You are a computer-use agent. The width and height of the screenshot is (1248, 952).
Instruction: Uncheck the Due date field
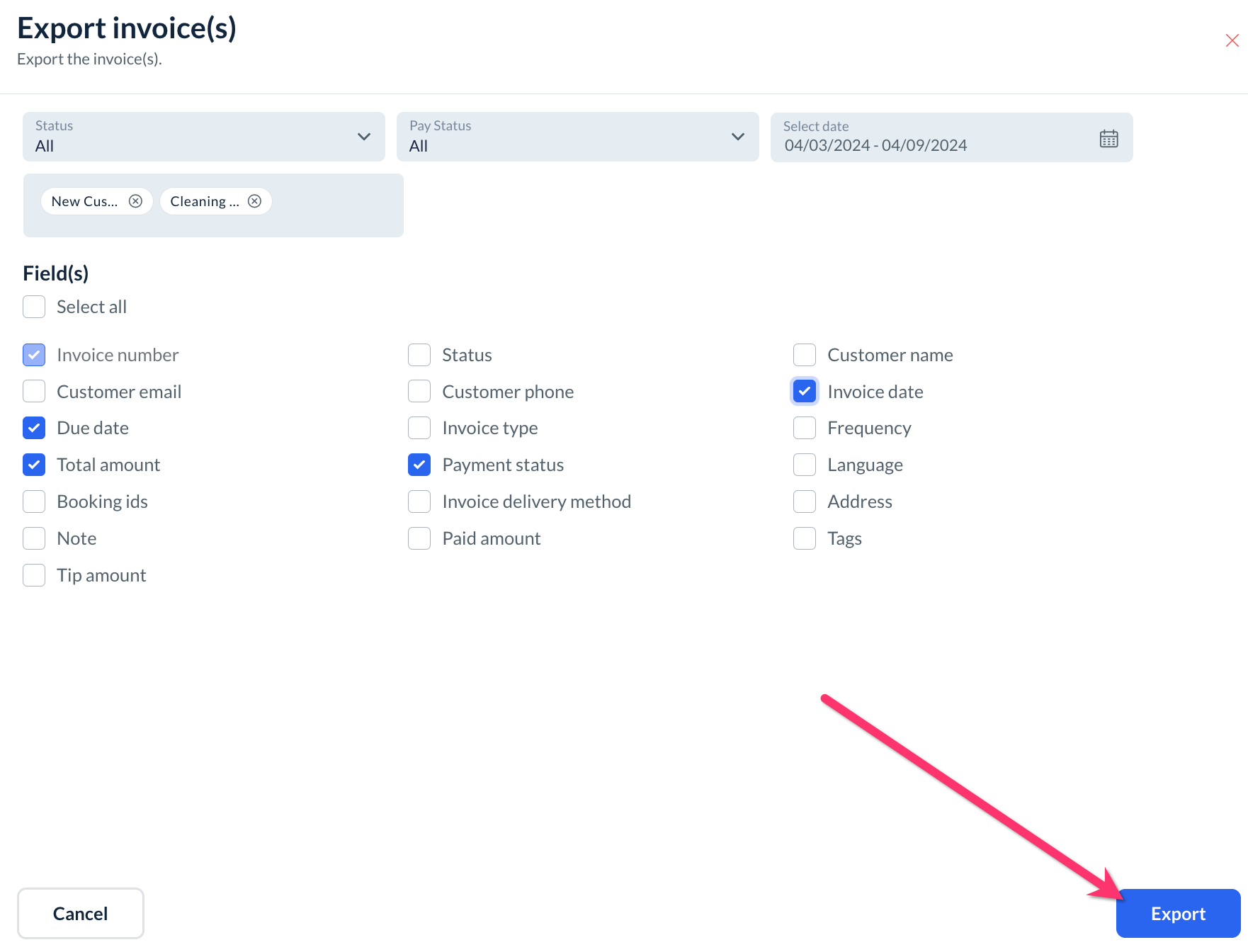(x=34, y=428)
